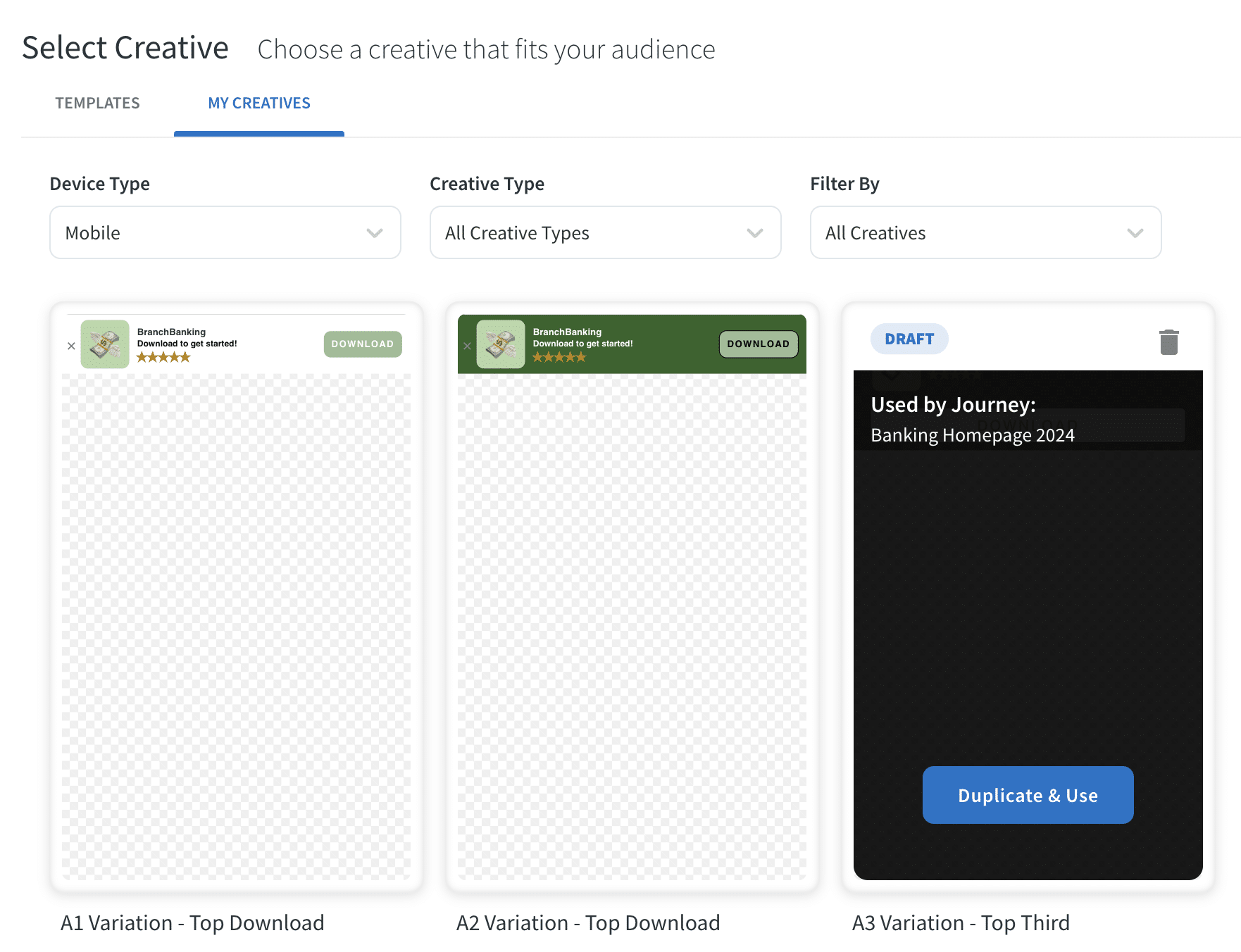This screenshot has height=952, width=1241.
Task: Switch to the MY CREATIVES tab
Action: pyautogui.click(x=258, y=103)
